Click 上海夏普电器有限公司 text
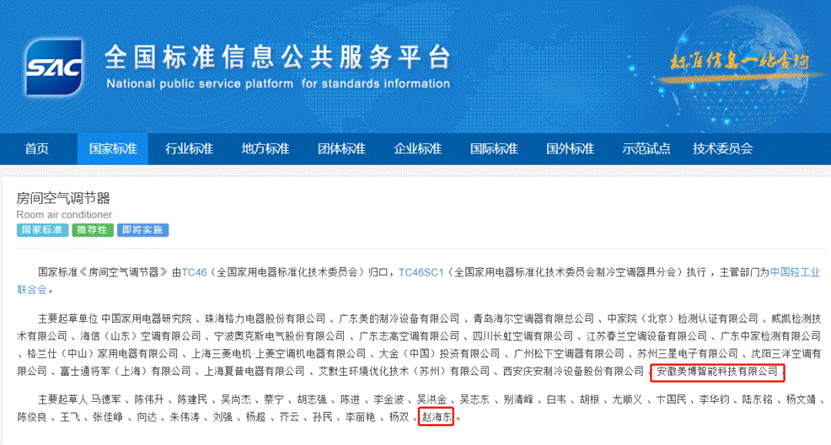The image size is (831, 445). click(x=255, y=371)
